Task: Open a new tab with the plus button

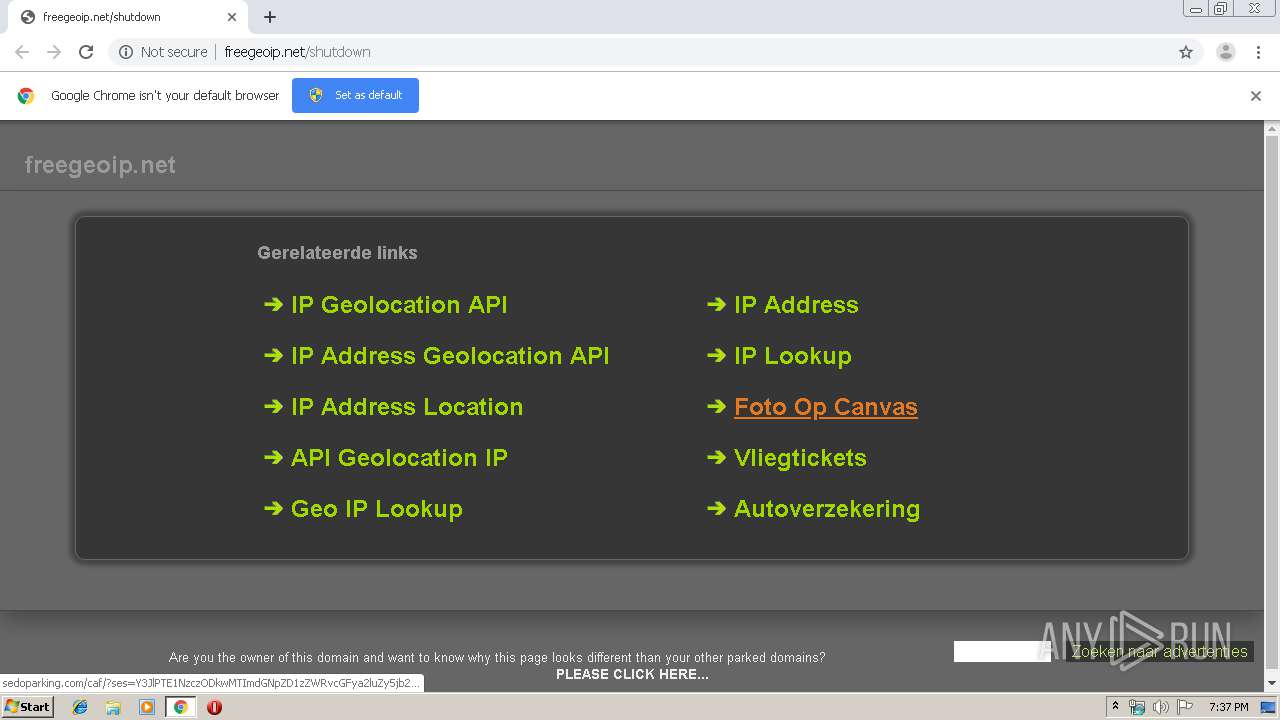Action: 270,17
